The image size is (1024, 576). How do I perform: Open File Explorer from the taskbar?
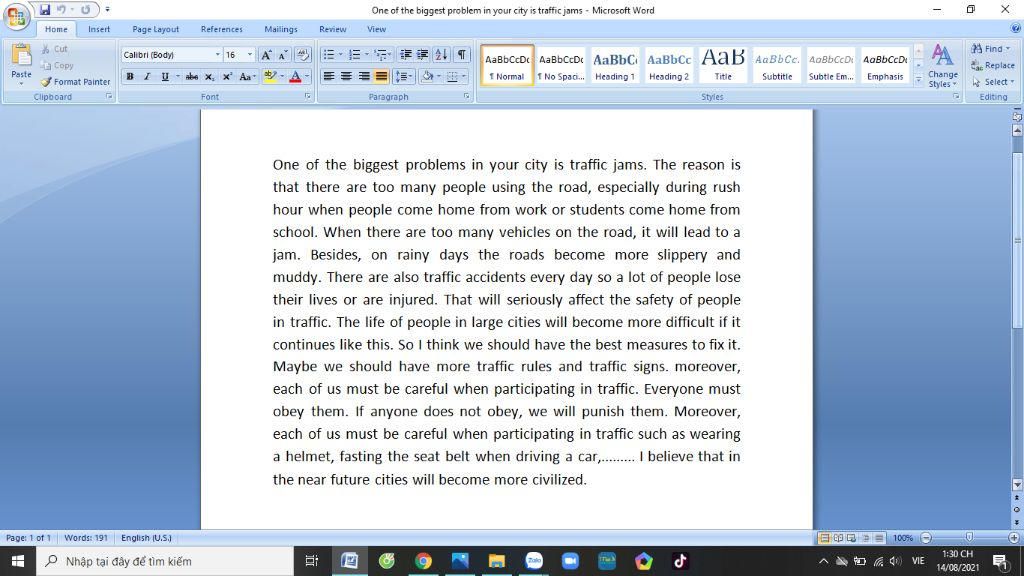pos(496,561)
